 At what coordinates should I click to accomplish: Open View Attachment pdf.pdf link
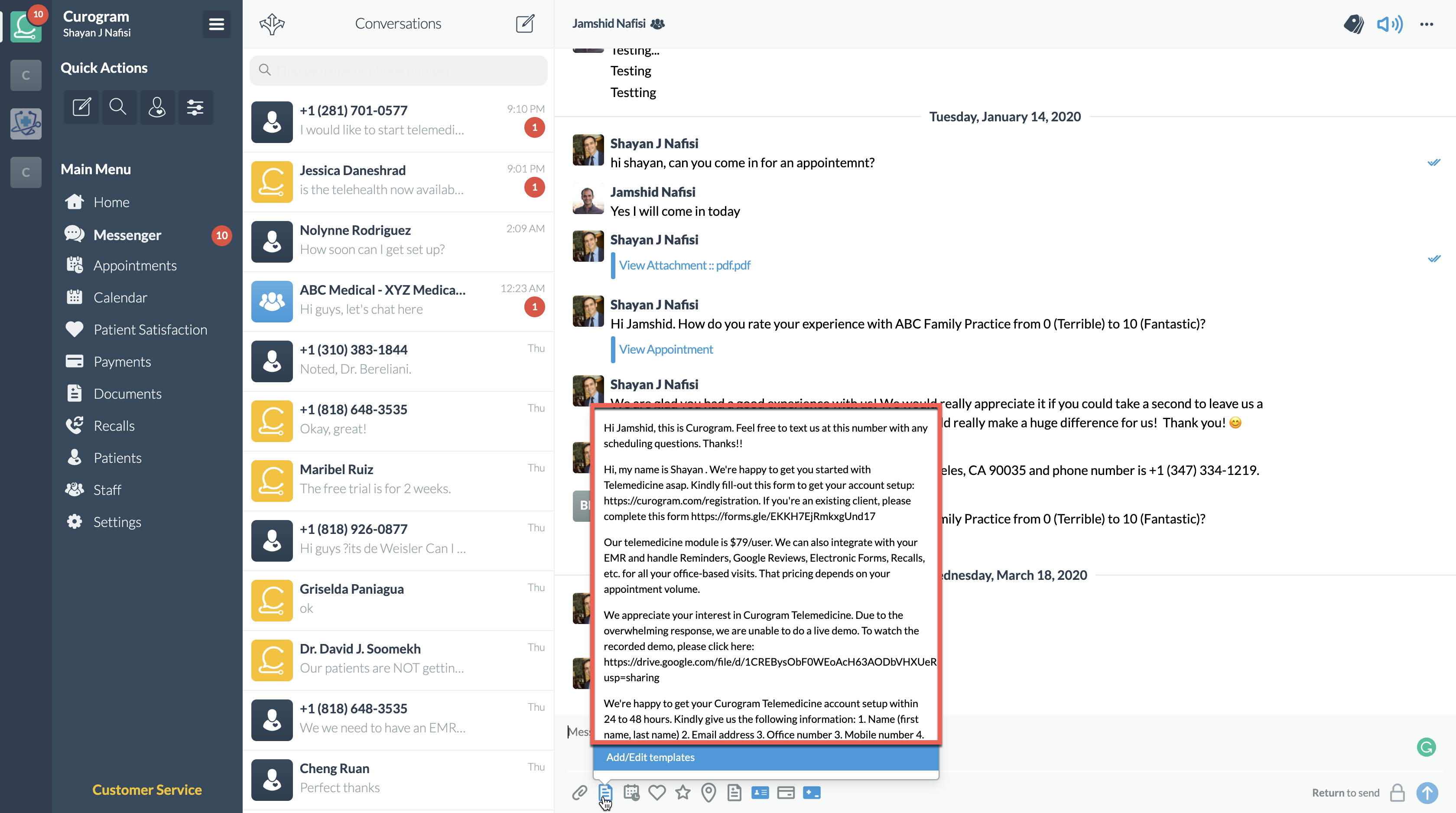(x=685, y=265)
